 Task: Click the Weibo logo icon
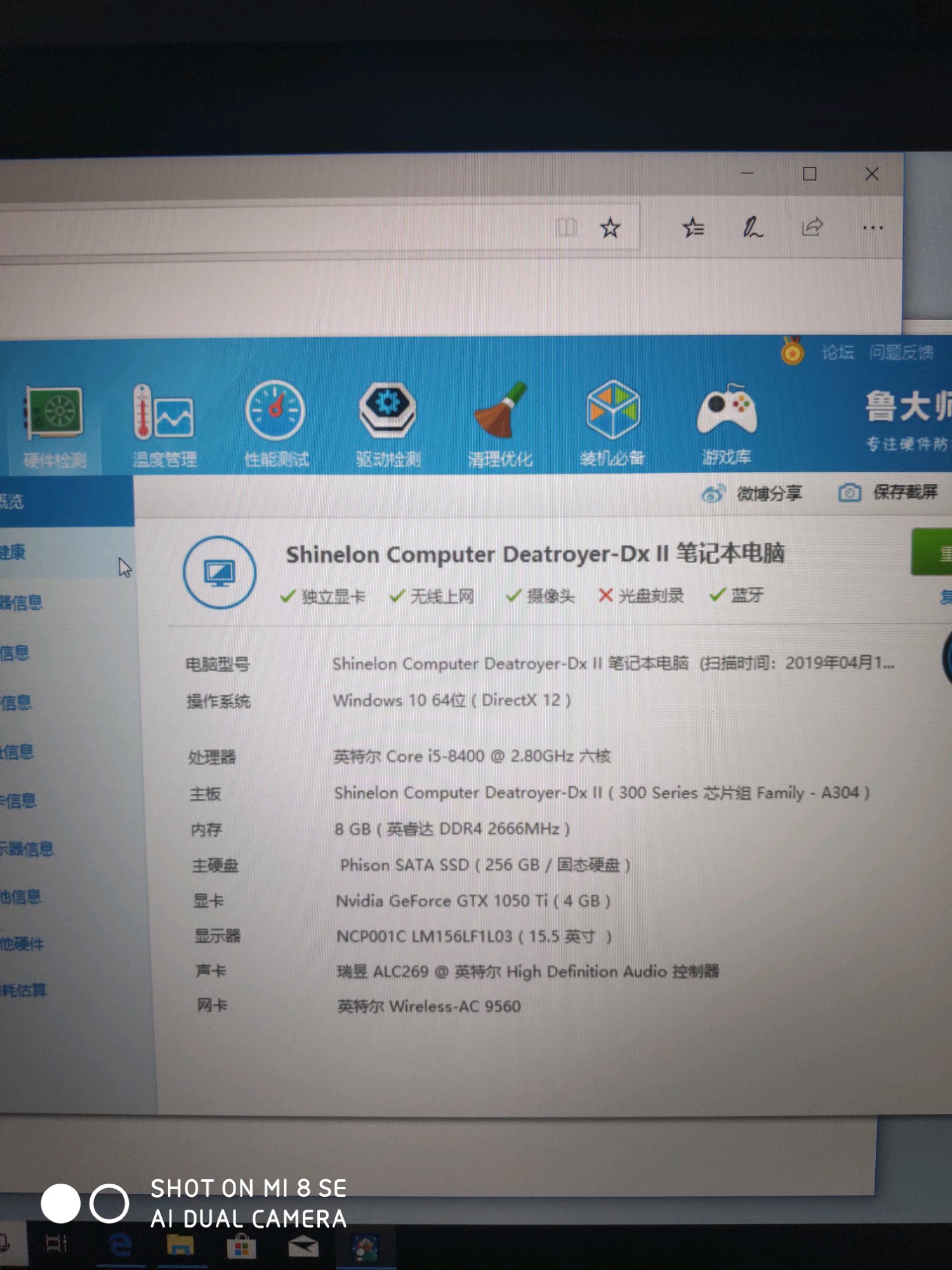click(713, 493)
